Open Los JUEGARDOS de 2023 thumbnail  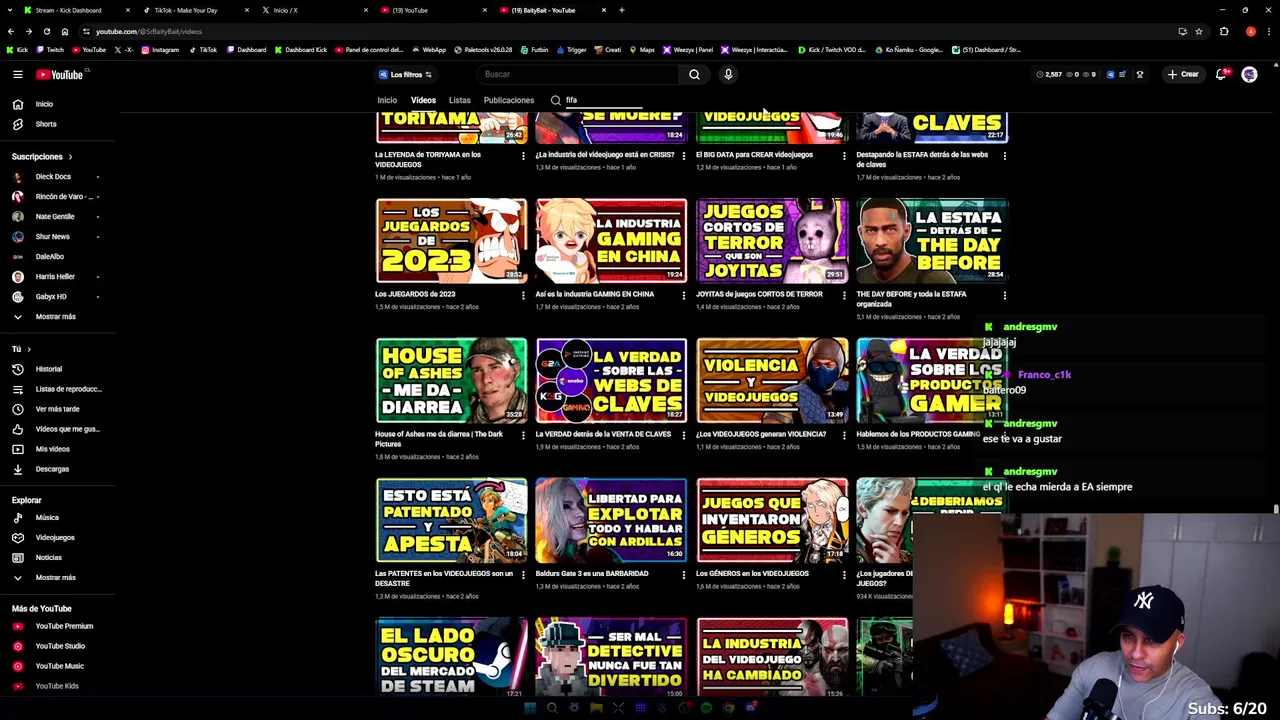point(451,241)
